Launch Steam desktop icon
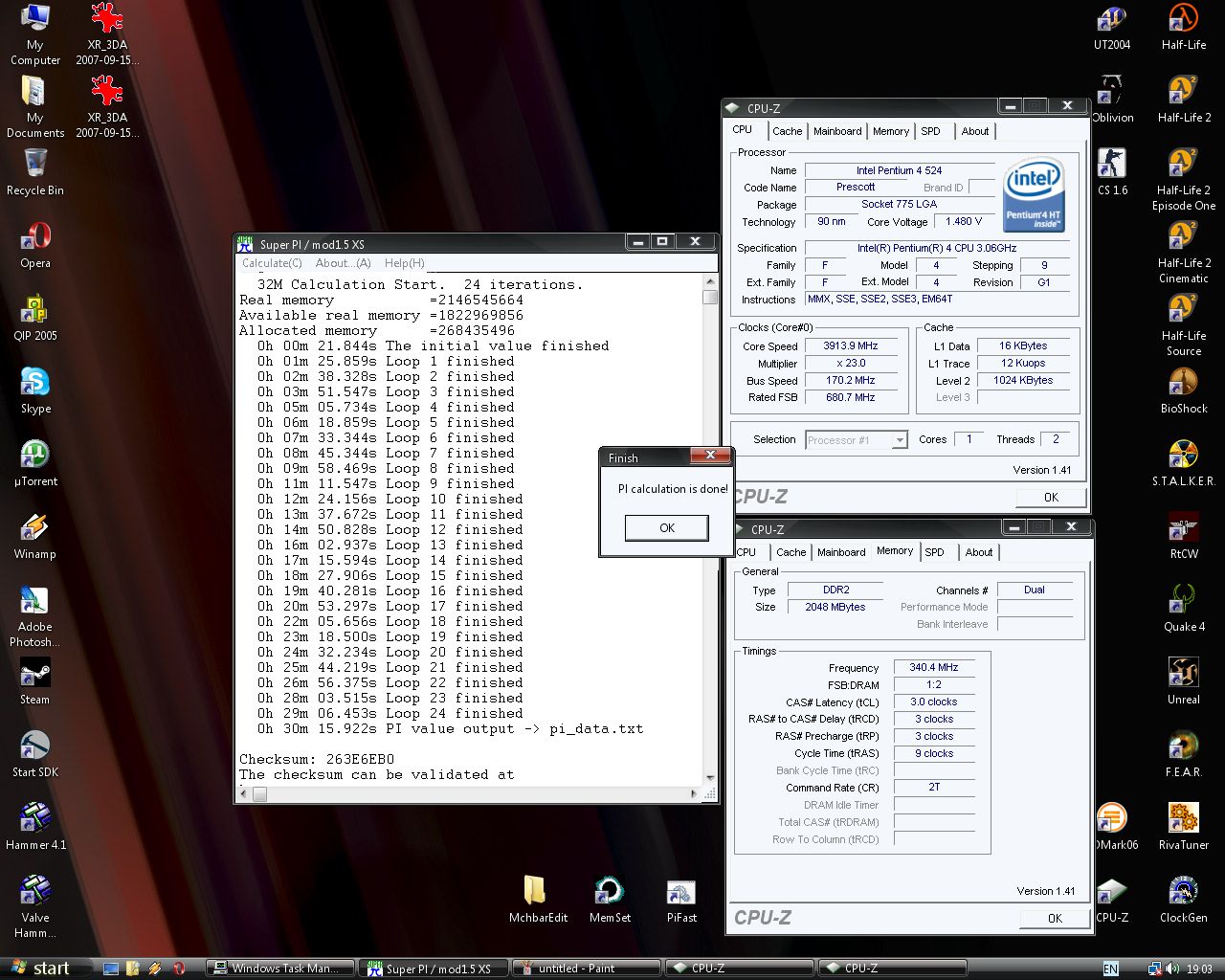 click(x=35, y=681)
